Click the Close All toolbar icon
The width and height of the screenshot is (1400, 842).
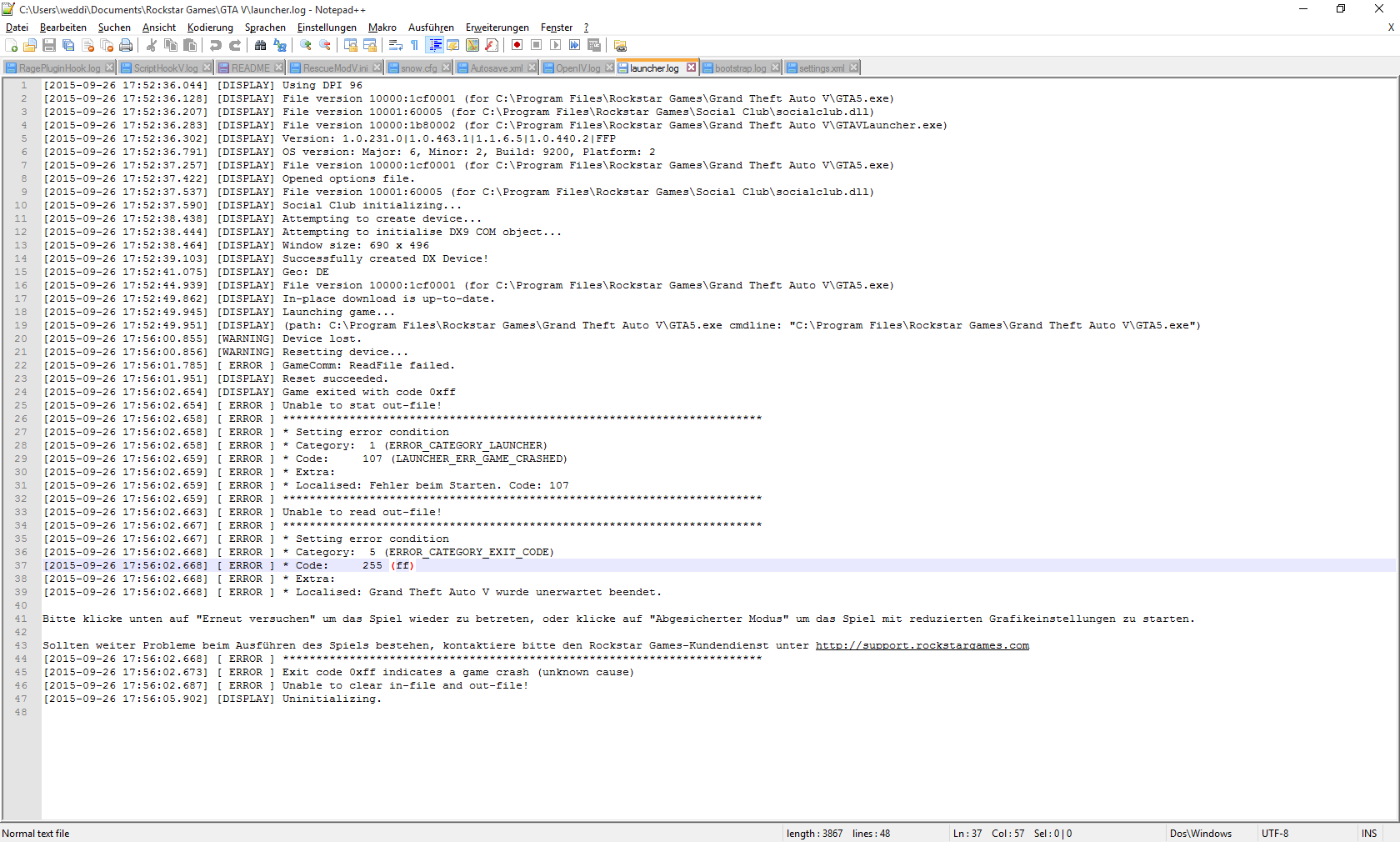(x=107, y=46)
